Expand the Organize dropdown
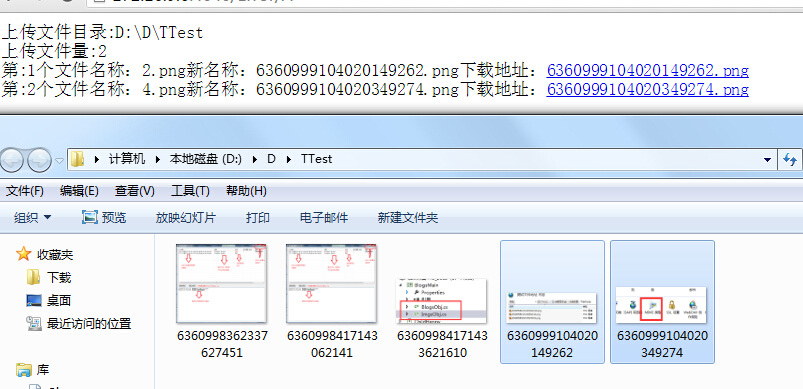Image resolution: width=803 pixels, height=389 pixels. pos(32,218)
